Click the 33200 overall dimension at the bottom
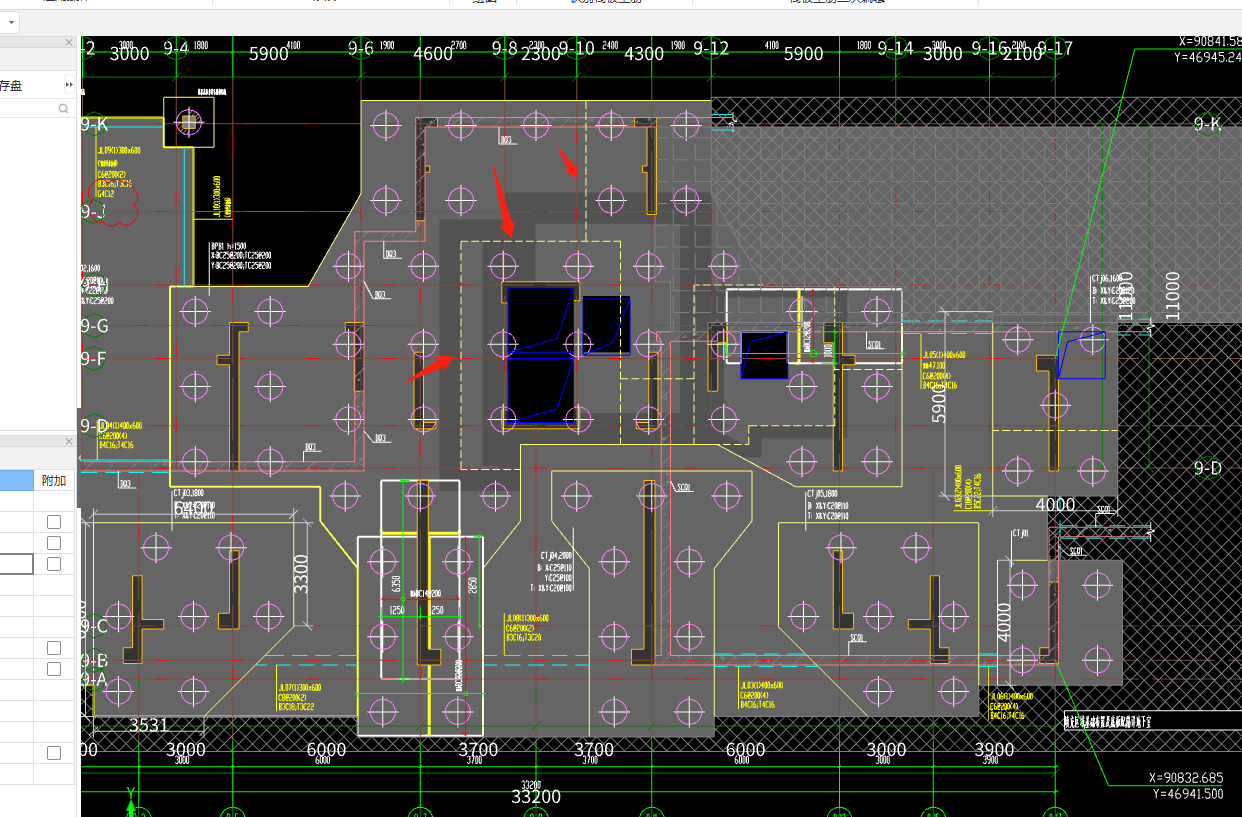 click(x=536, y=797)
